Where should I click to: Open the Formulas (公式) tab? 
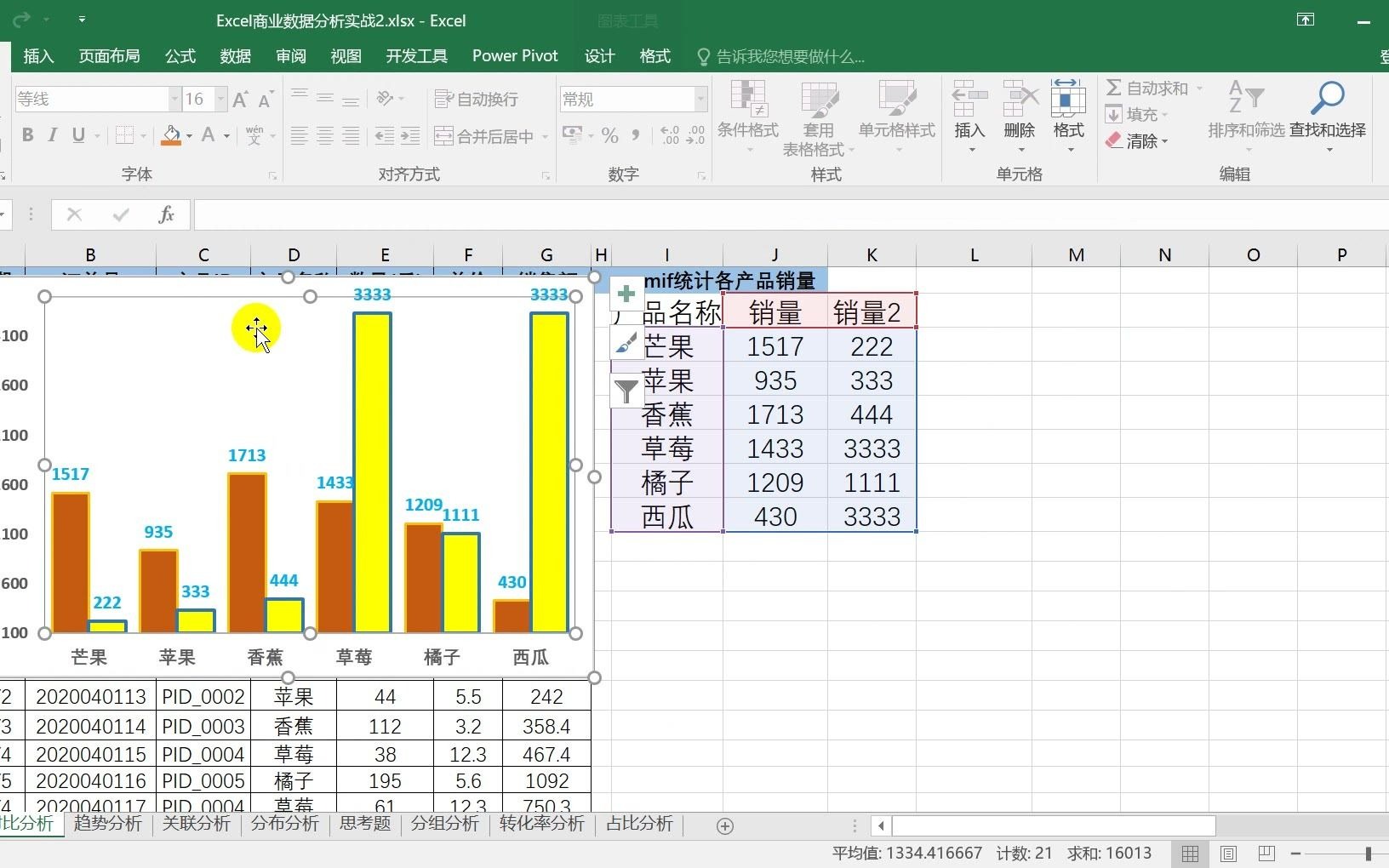coord(180,56)
